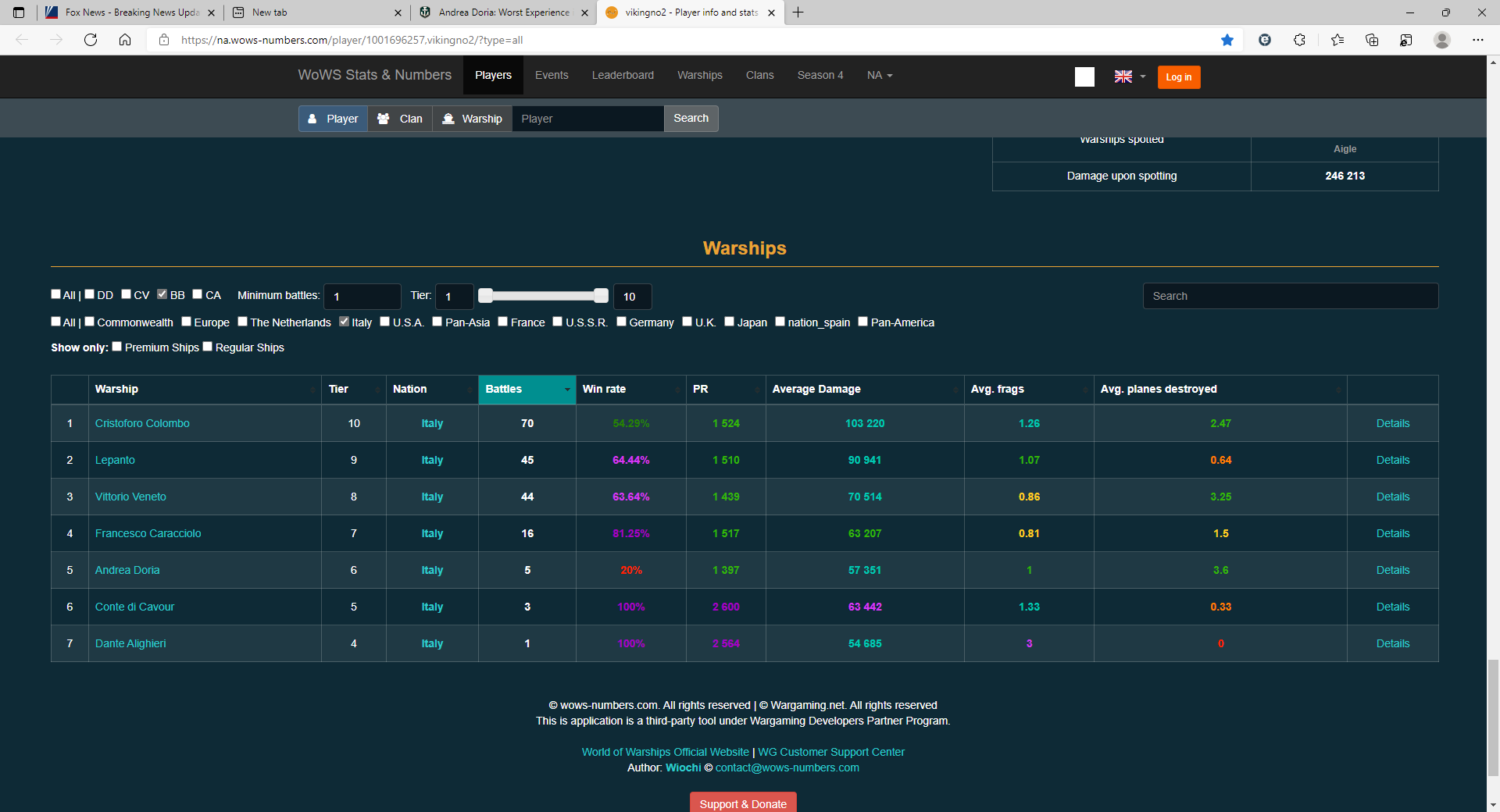Open the Cristoforo Colombo warship link
This screenshot has width=1500, height=812.
tap(142, 423)
